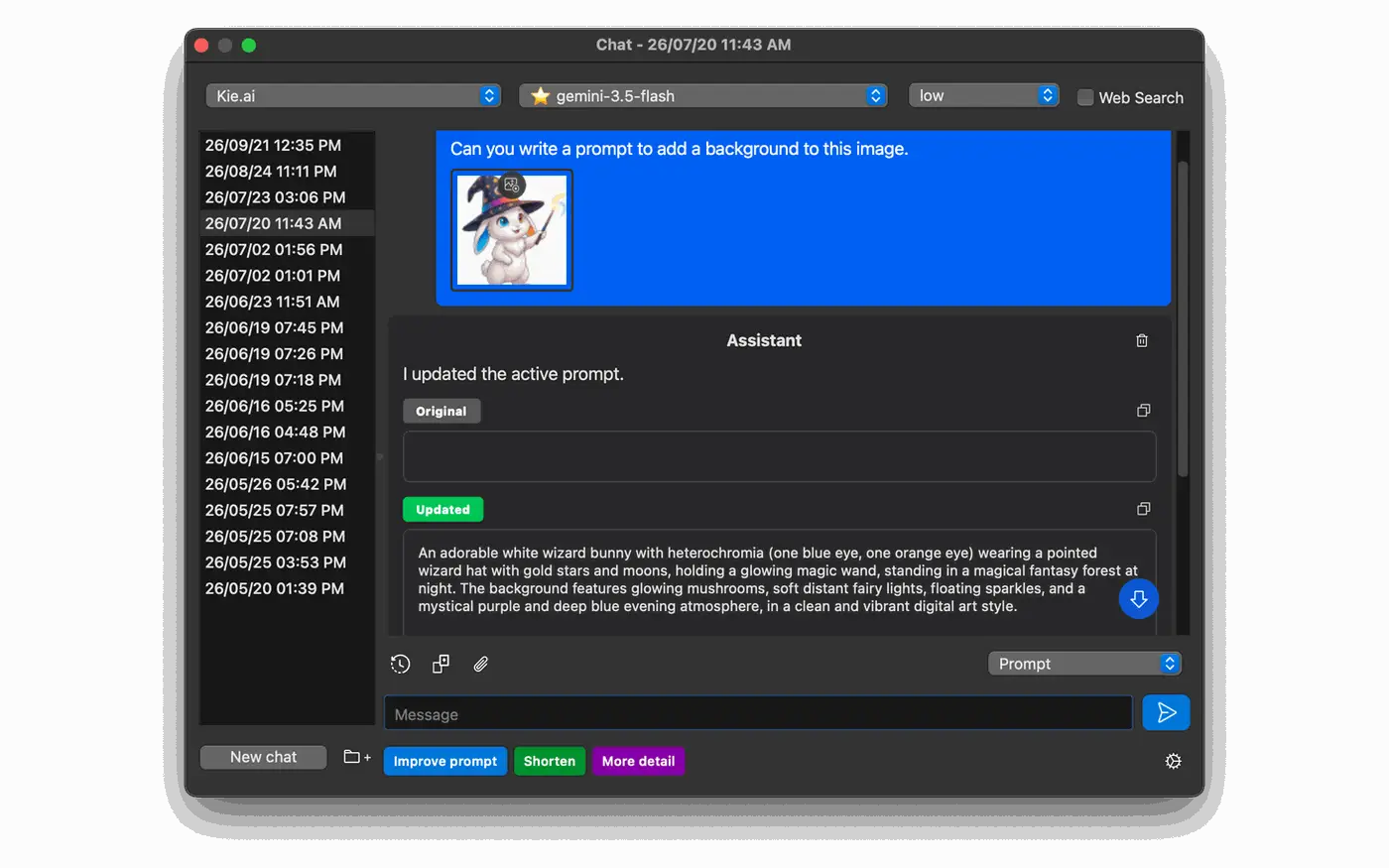Click the image badge on bunny thumbnail
Image resolution: width=1389 pixels, height=868 pixels.
click(x=511, y=185)
